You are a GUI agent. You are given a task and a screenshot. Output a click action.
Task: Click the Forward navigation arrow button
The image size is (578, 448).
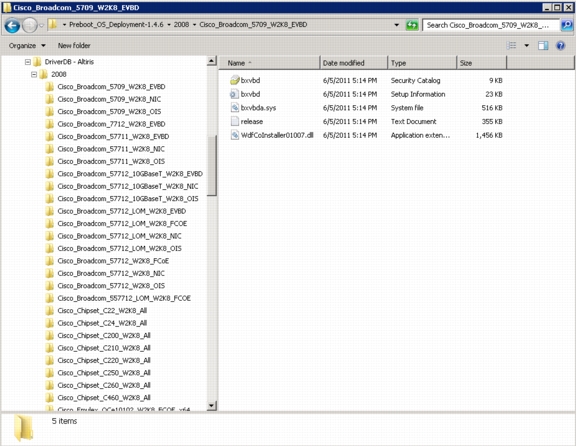tap(29, 25)
